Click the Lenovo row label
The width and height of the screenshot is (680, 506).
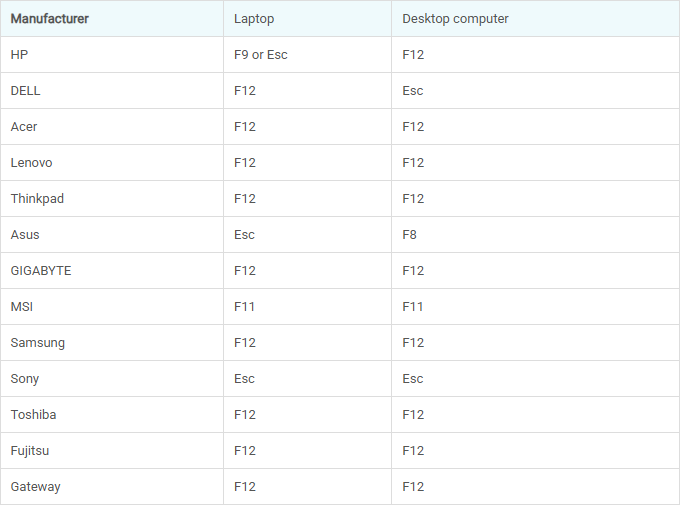(x=32, y=163)
